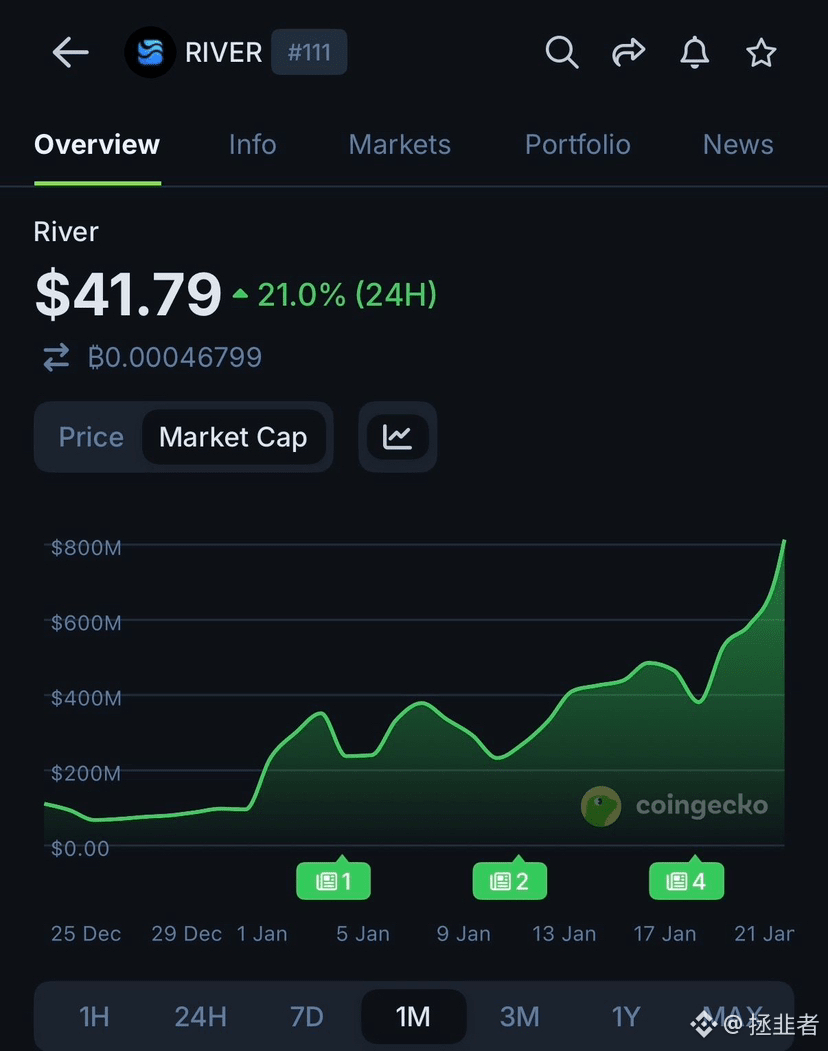Open the News tab
This screenshot has width=828, height=1051.
point(738,145)
